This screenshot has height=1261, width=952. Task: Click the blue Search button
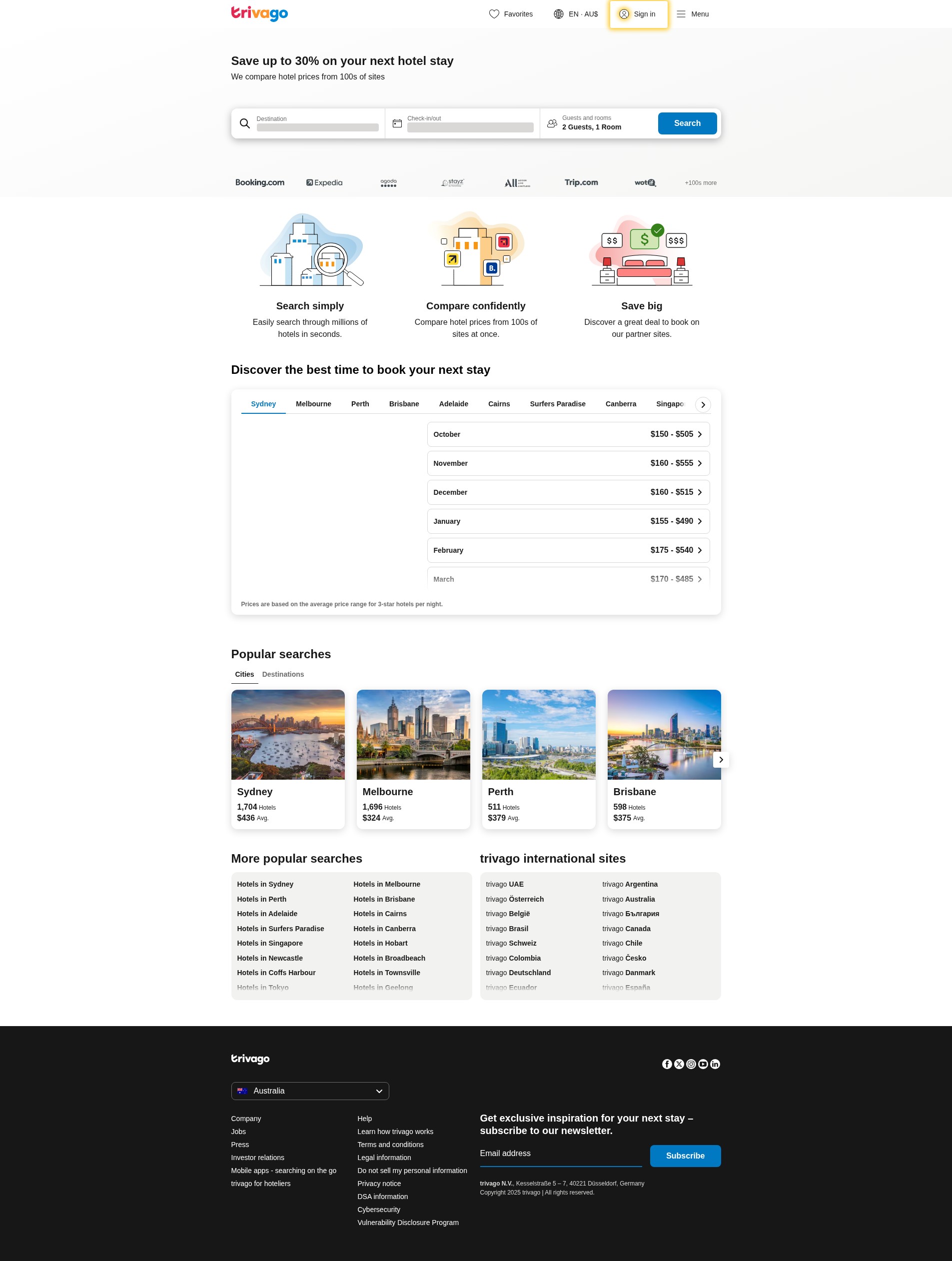(687, 123)
